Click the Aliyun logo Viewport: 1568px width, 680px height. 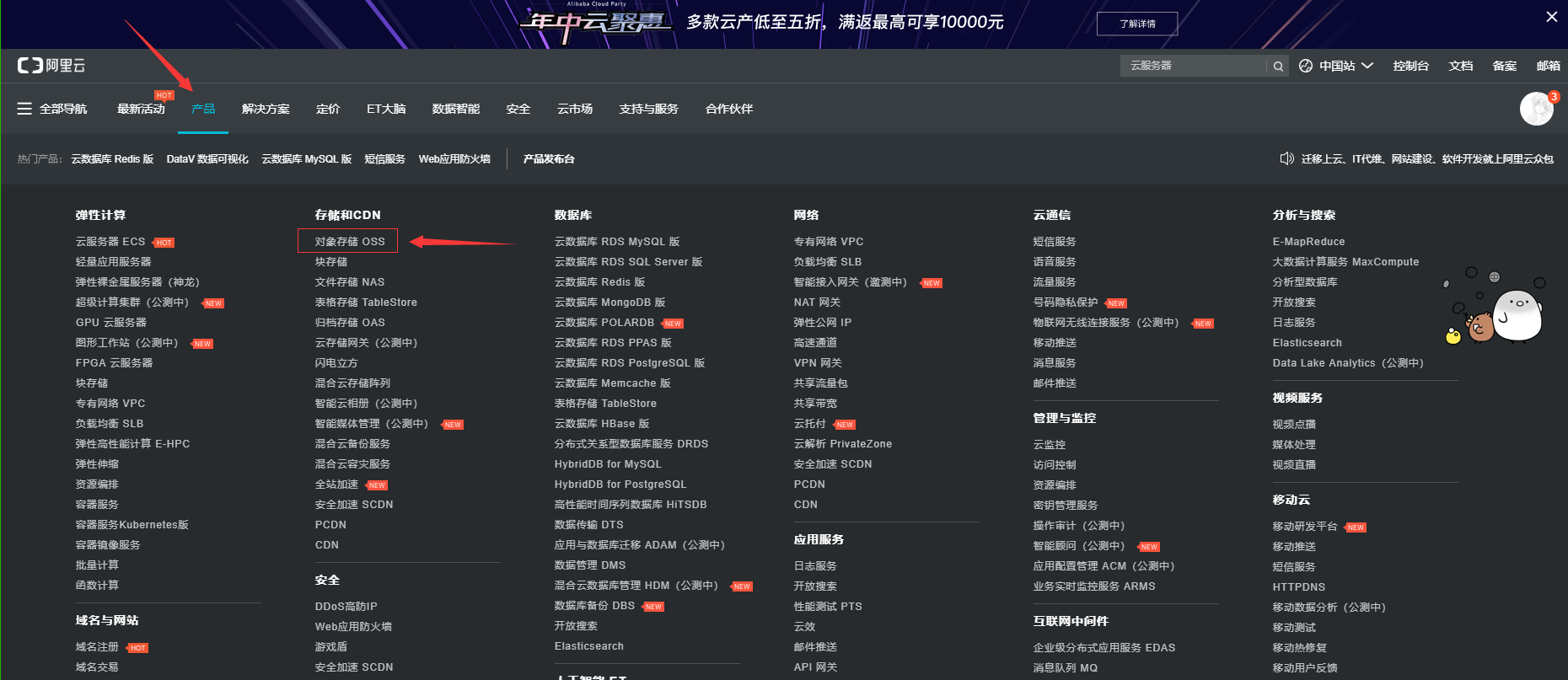click(51, 66)
